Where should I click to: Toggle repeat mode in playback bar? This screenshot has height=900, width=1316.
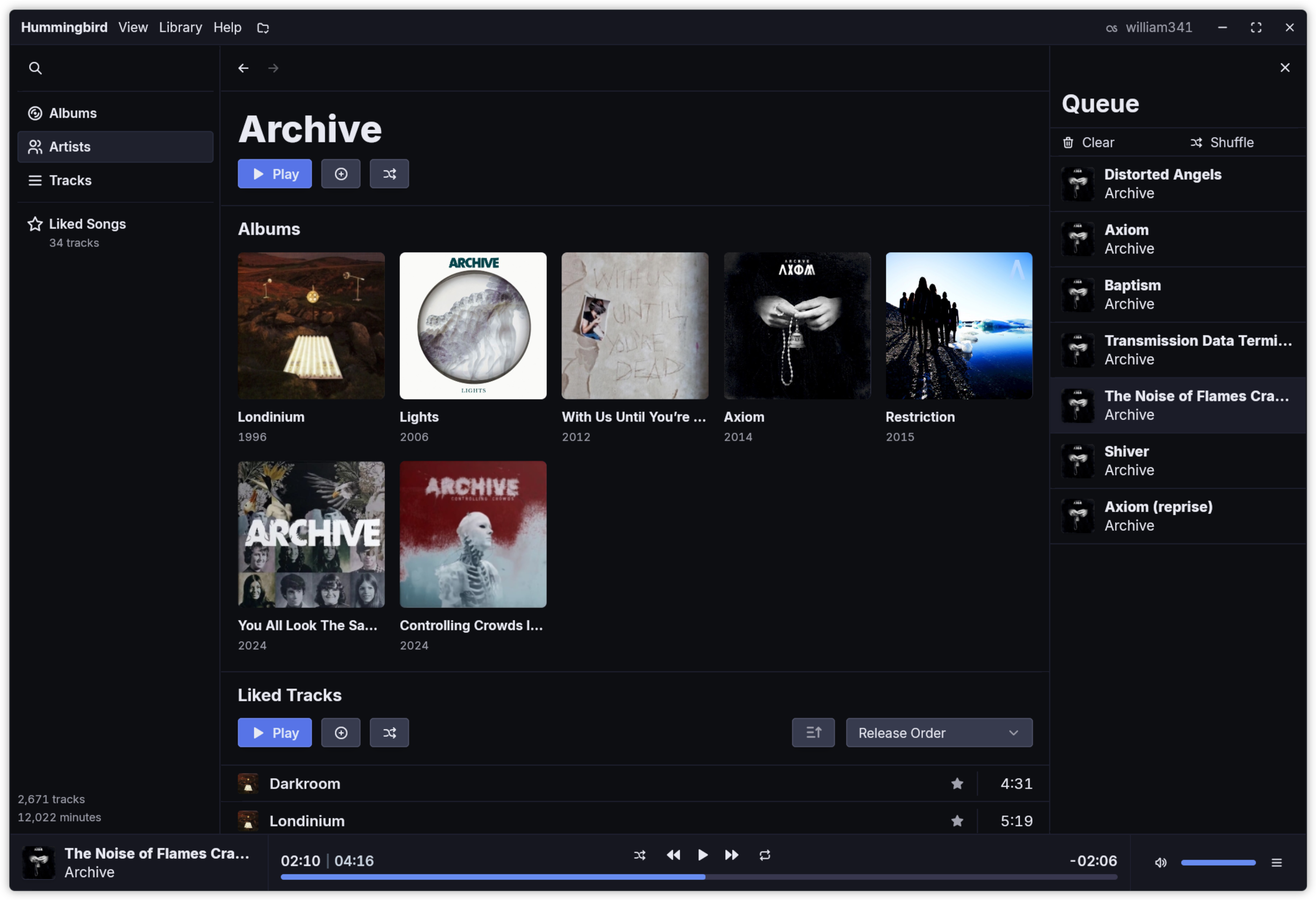764,855
